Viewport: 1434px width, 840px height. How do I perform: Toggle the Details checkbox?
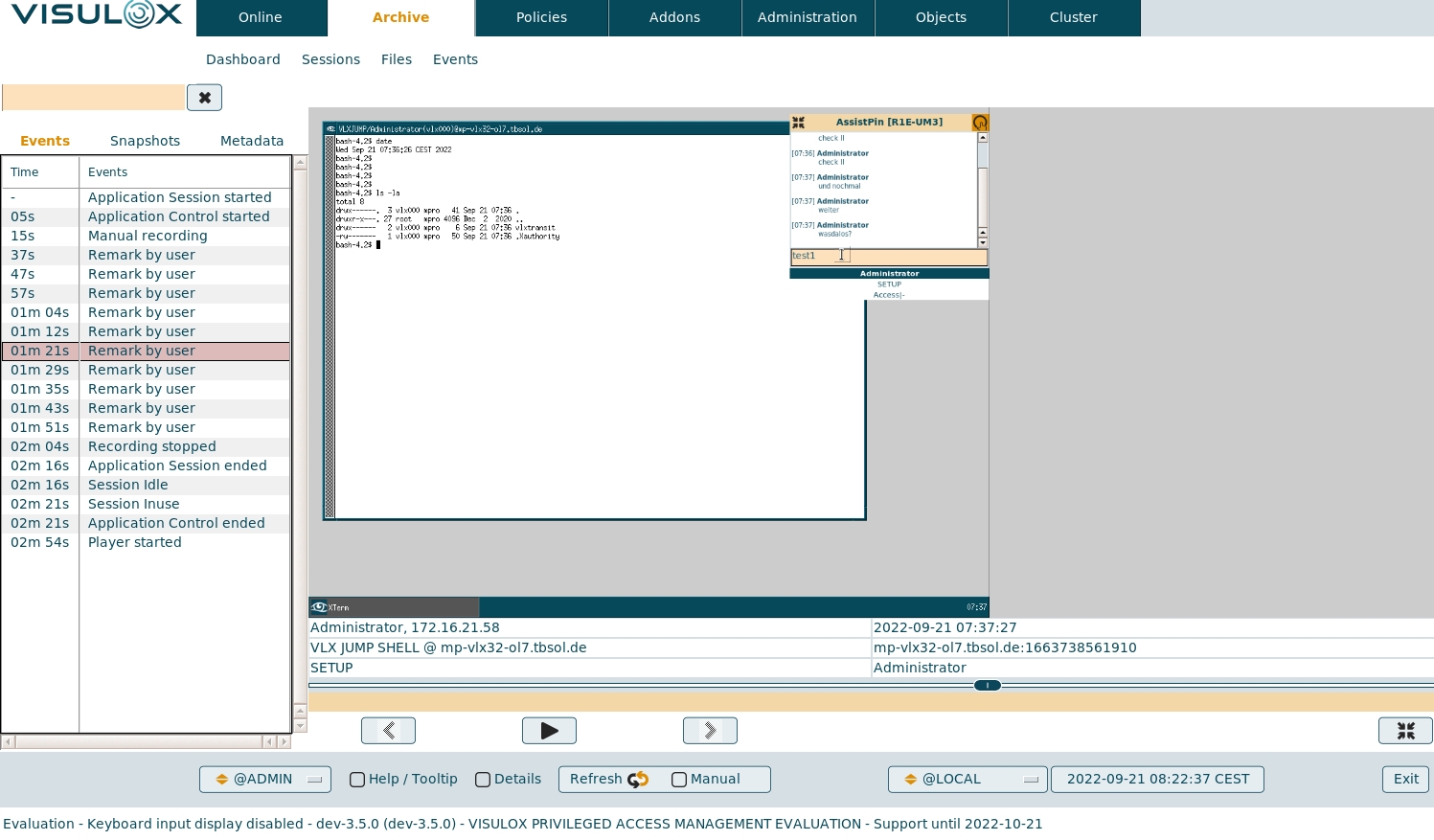pos(483,780)
